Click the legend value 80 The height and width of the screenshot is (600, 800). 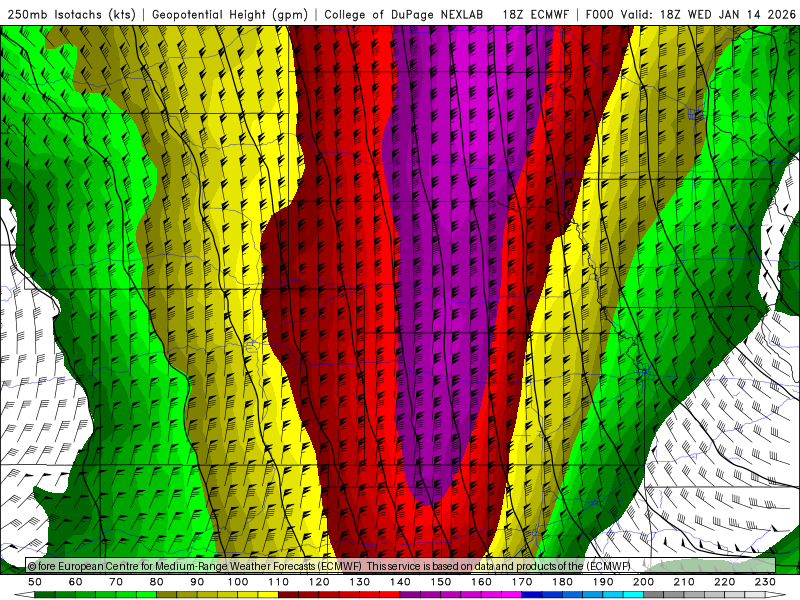coord(156,582)
